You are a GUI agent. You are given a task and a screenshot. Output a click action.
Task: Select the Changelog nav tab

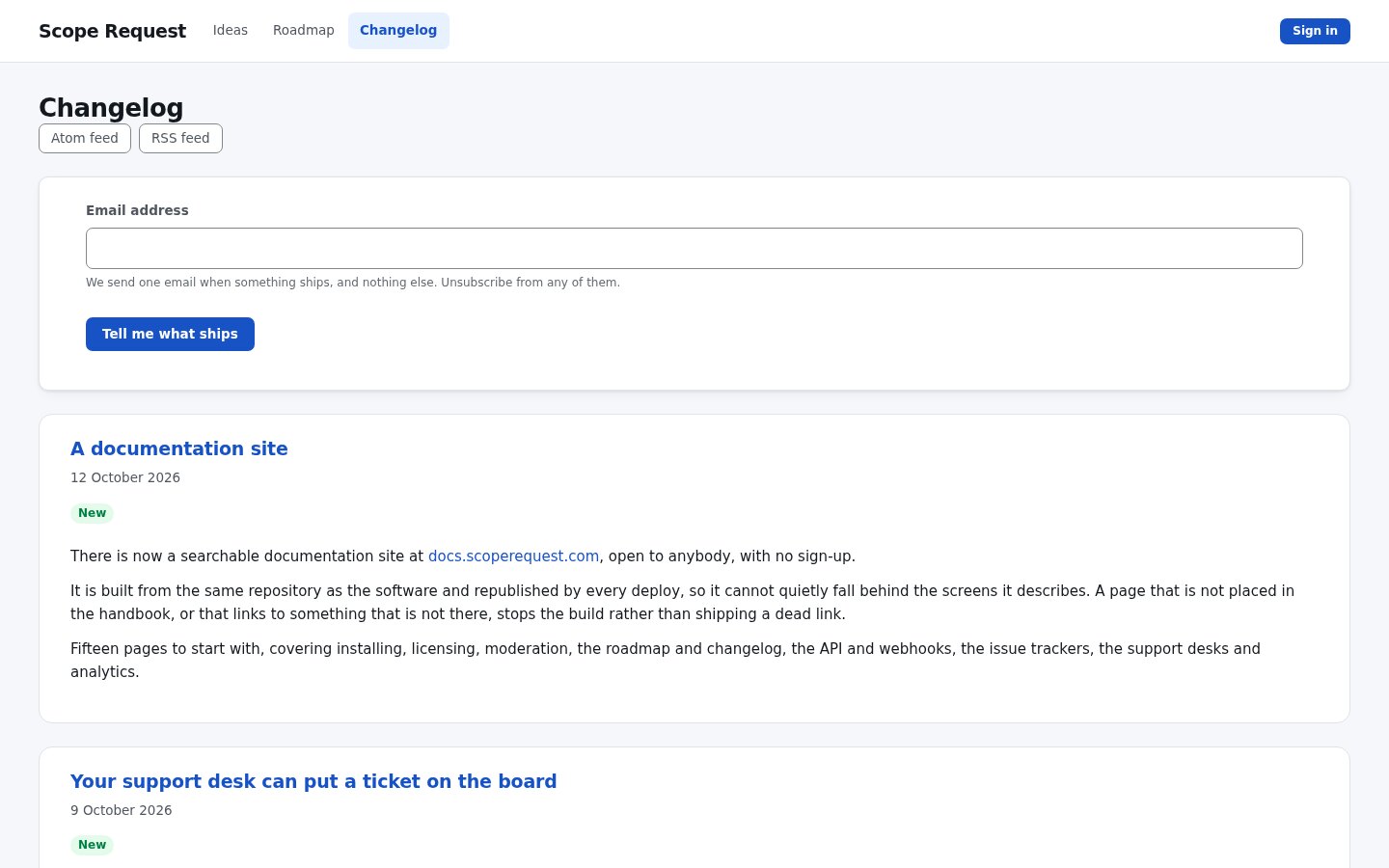click(x=398, y=30)
